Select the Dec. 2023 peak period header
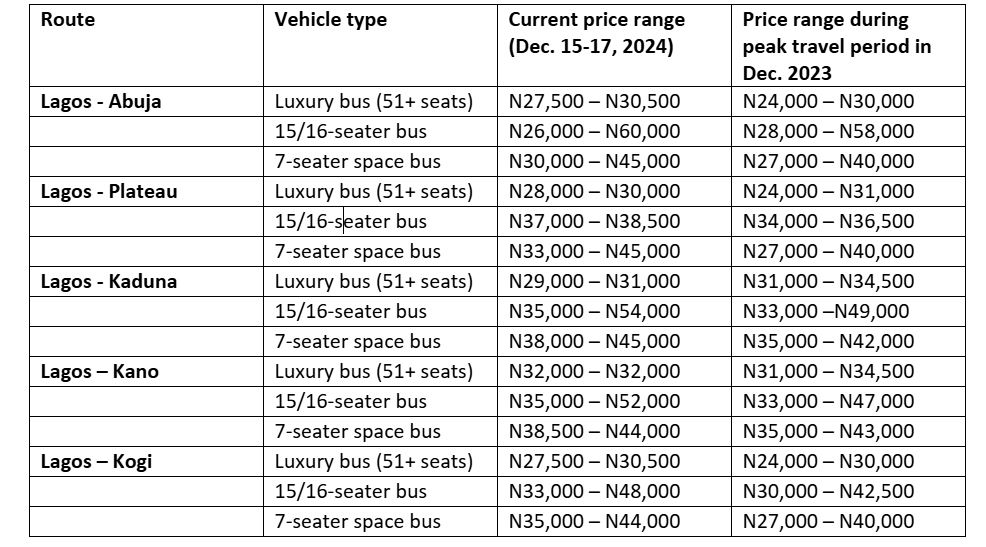The height and width of the screenshot is (547, 986). pyautogui.click(x=837, y=46)
